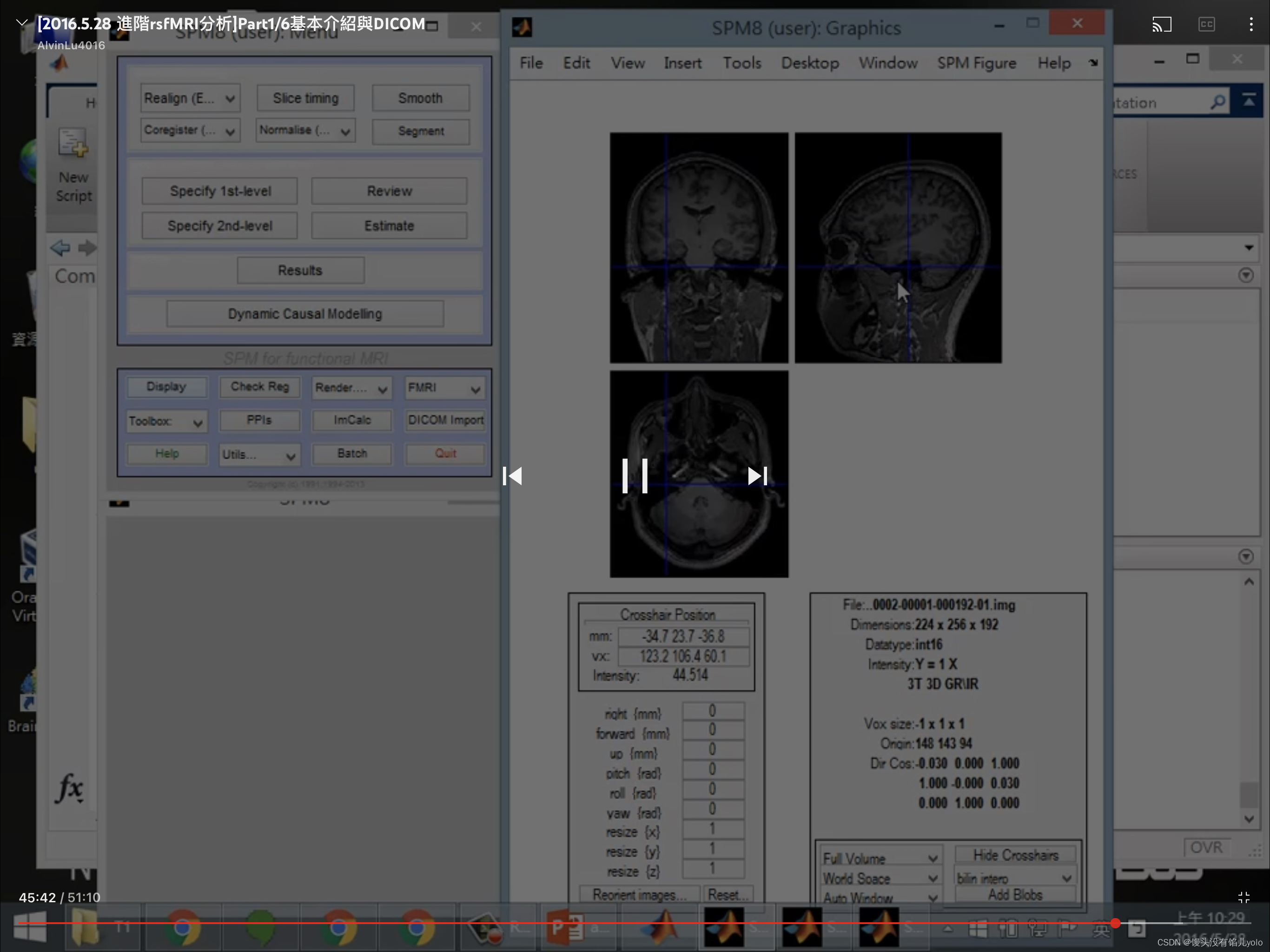Open the FMRI dropdown in SPM menu
The height and width of the screenshot is (952, 1270).
(444, 388)
